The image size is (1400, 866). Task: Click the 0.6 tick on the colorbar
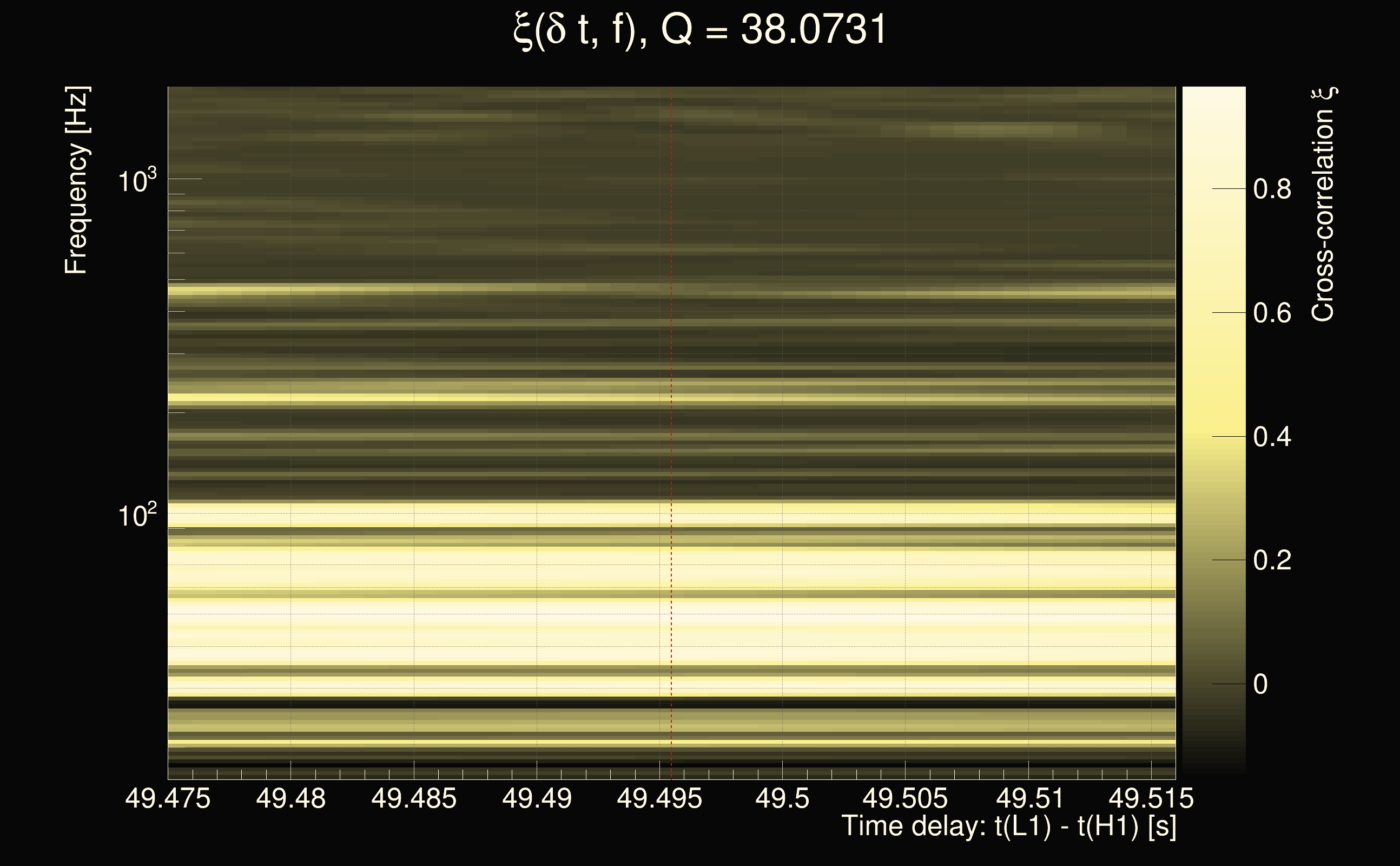[x=1272, y=313]
